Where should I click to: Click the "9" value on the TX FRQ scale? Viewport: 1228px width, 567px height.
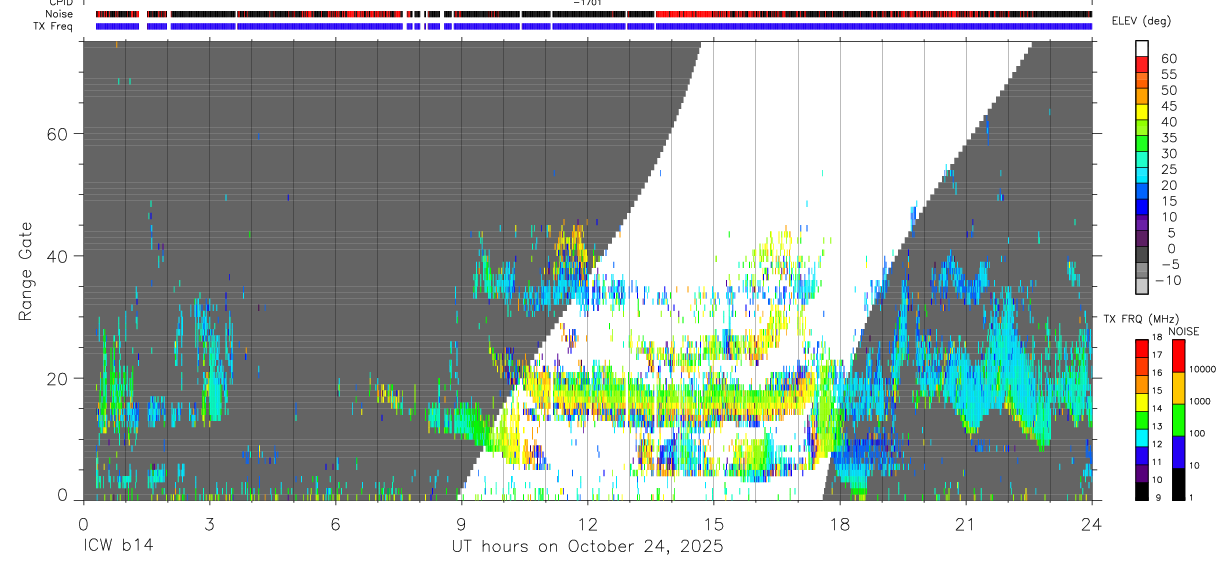click(1157, 498)
